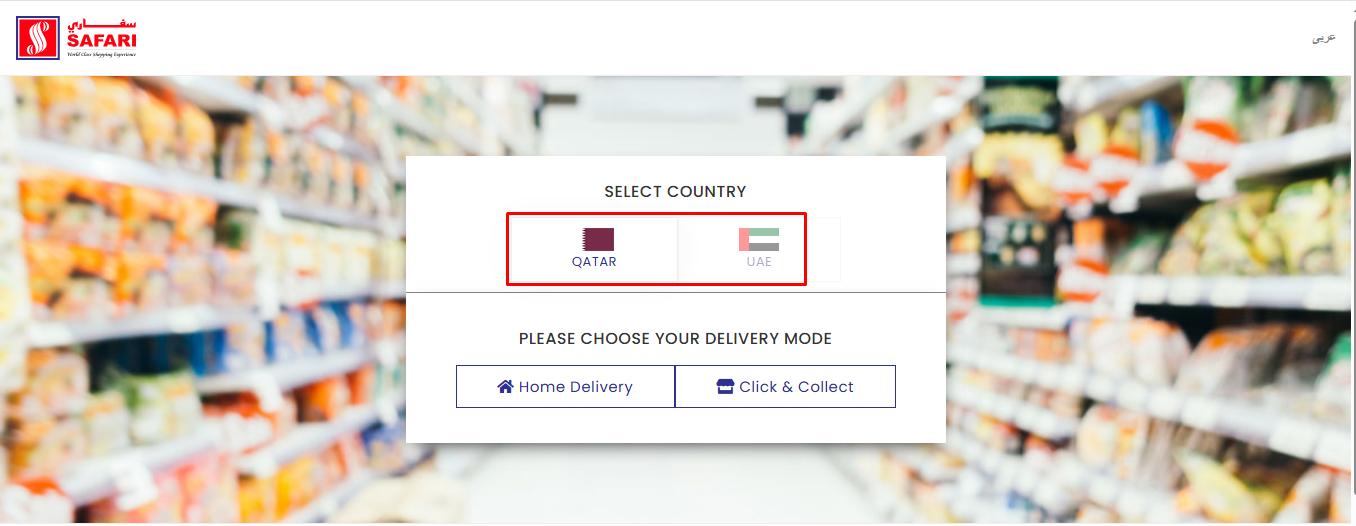Click the Arabic Safari text in the logo
The image size is (1356, 526).
pos(102,23)
